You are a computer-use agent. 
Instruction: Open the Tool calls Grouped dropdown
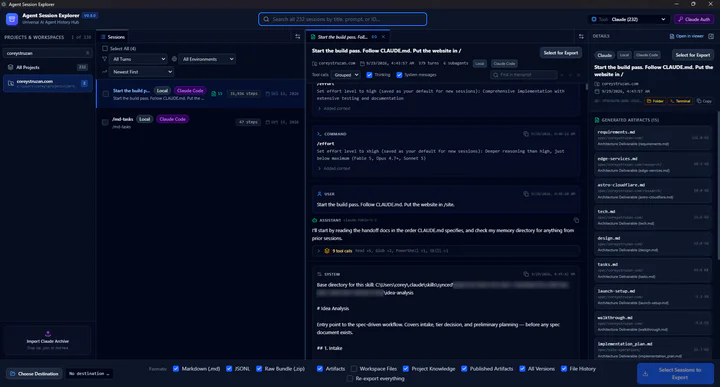coord(346,75)
